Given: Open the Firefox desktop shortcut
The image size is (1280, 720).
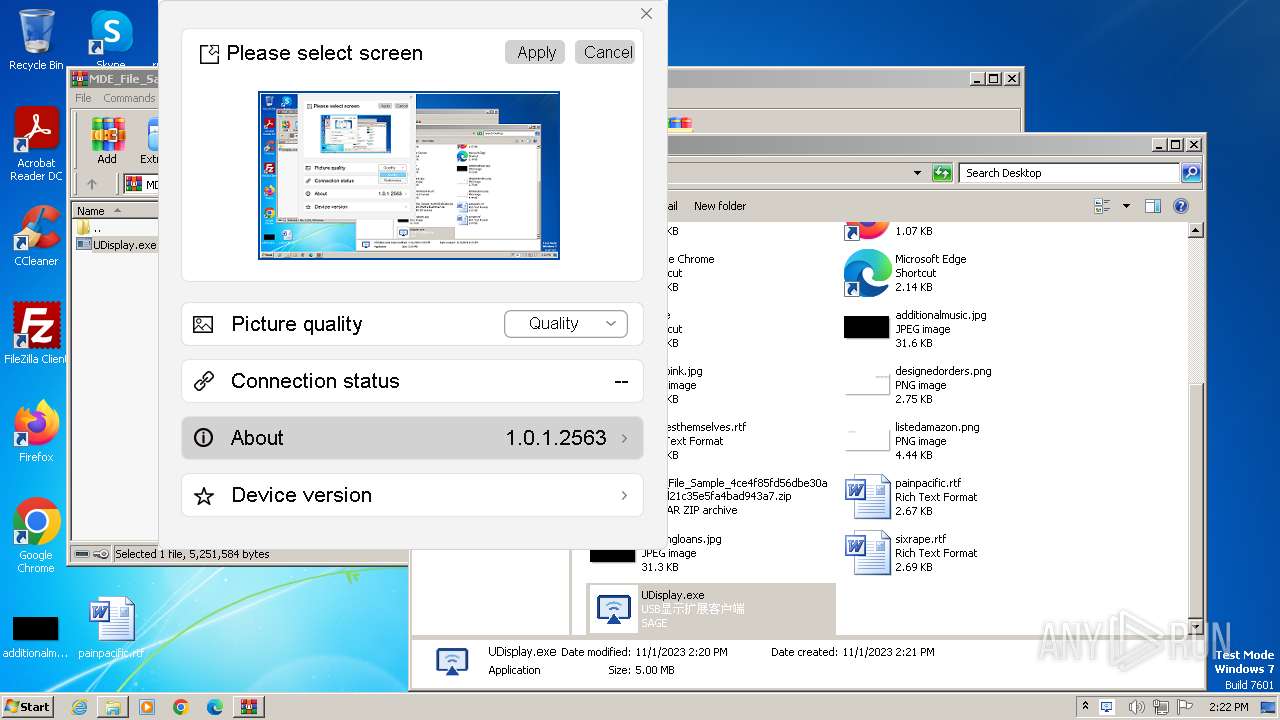Looking at the screenshot, I should pyautogui.click(x=36, y=431).
